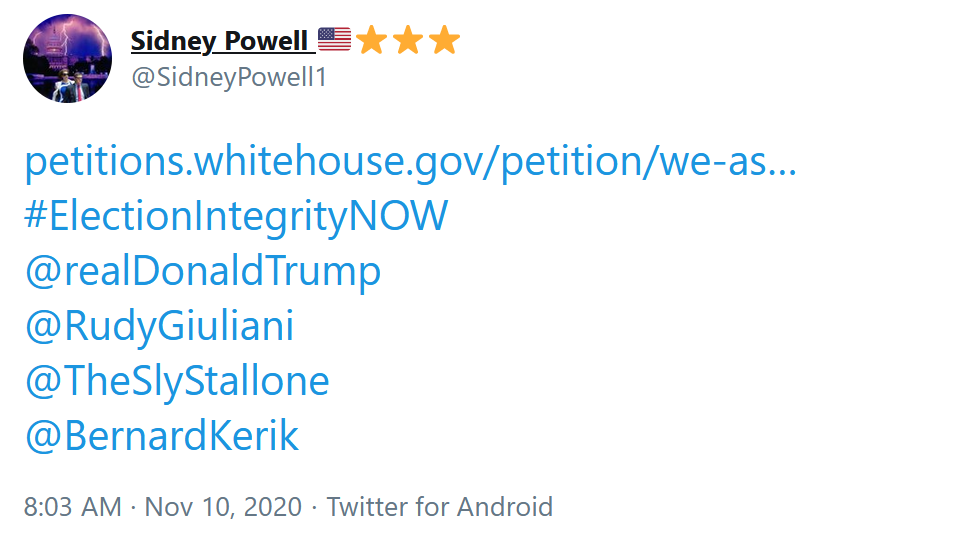Click the 8:03 AM tweet timestamp
Screen dimensions: 971x544
[x=72, y=507]
